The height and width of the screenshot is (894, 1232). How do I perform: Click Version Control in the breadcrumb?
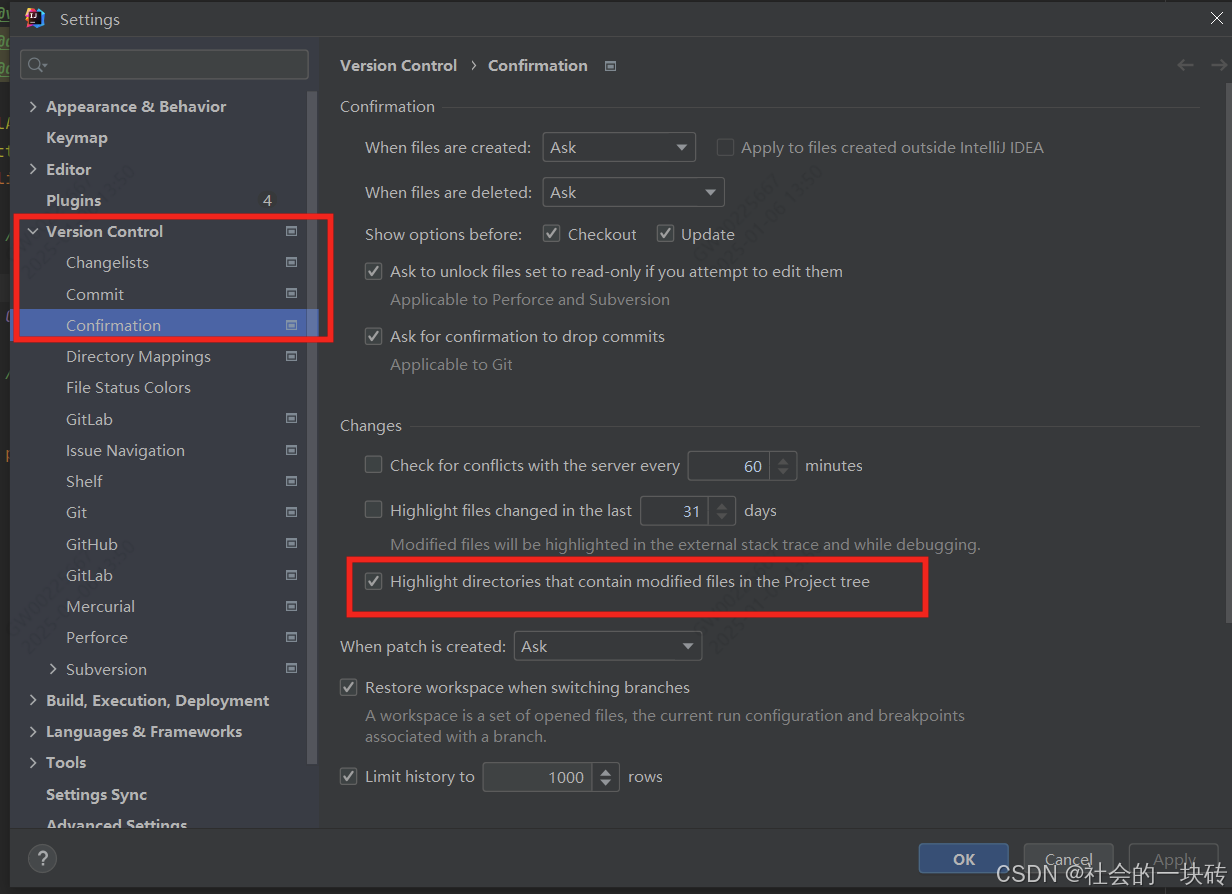[398, 65]
